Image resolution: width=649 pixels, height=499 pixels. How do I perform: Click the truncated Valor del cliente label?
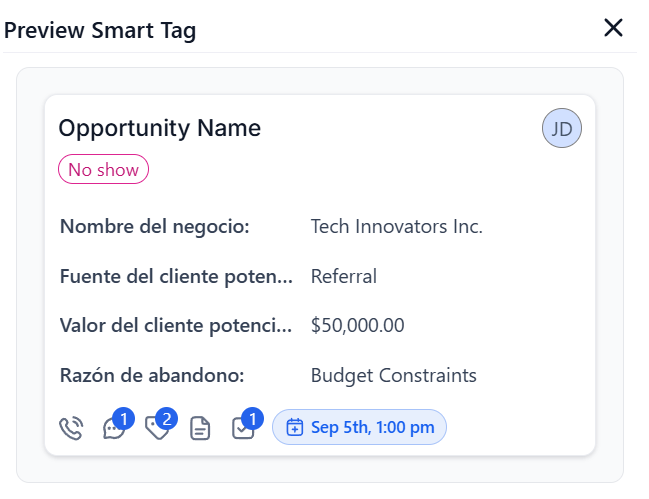[x=175, y=326]
